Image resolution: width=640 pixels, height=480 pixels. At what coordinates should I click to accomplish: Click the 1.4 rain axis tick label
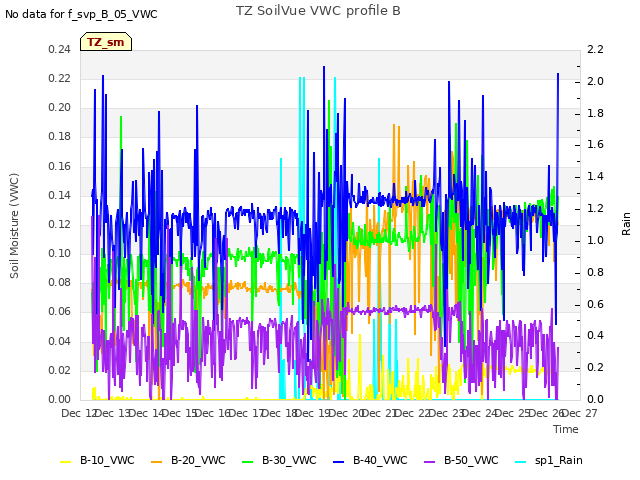(595, 176)
